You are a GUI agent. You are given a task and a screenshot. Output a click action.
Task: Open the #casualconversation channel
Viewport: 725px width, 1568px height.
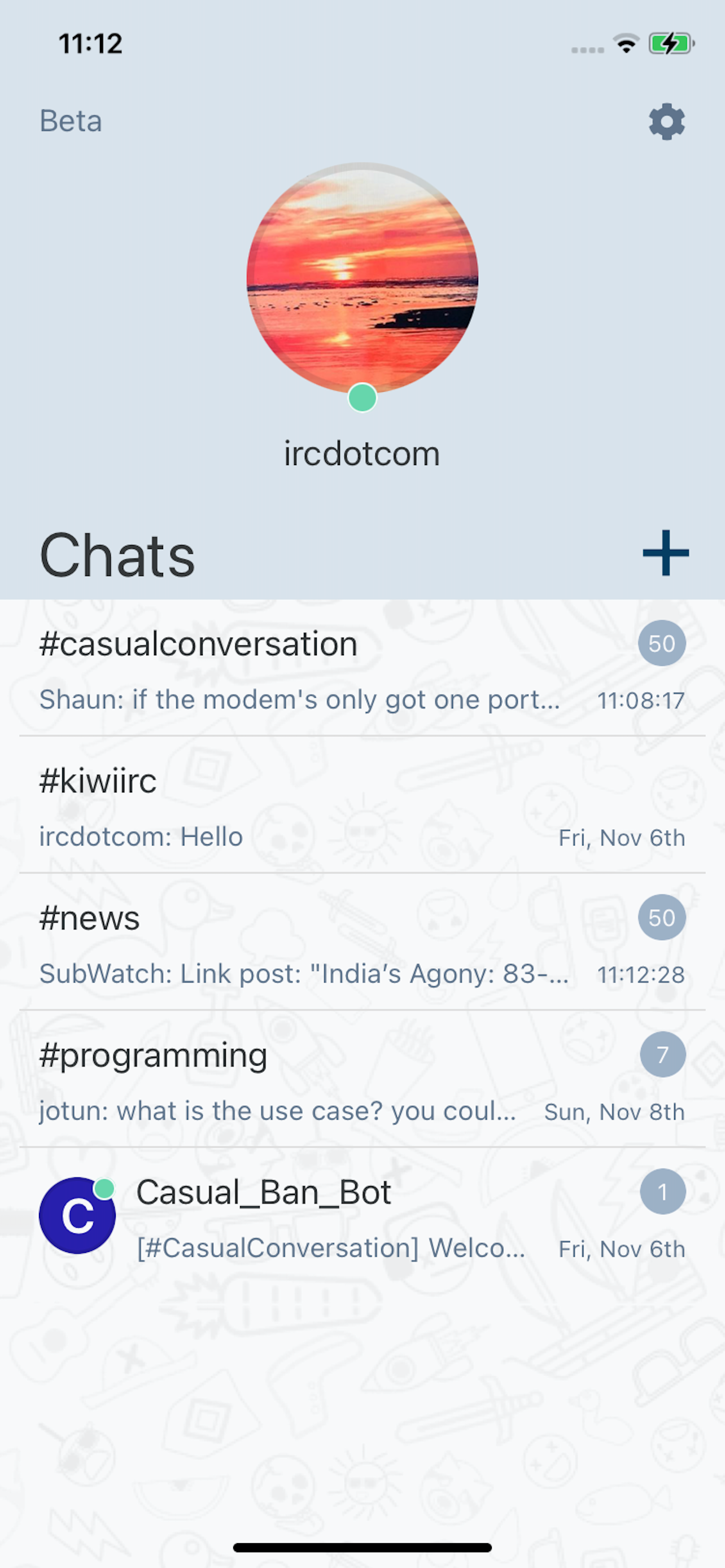pyautogui.click(x=362, y=668)
